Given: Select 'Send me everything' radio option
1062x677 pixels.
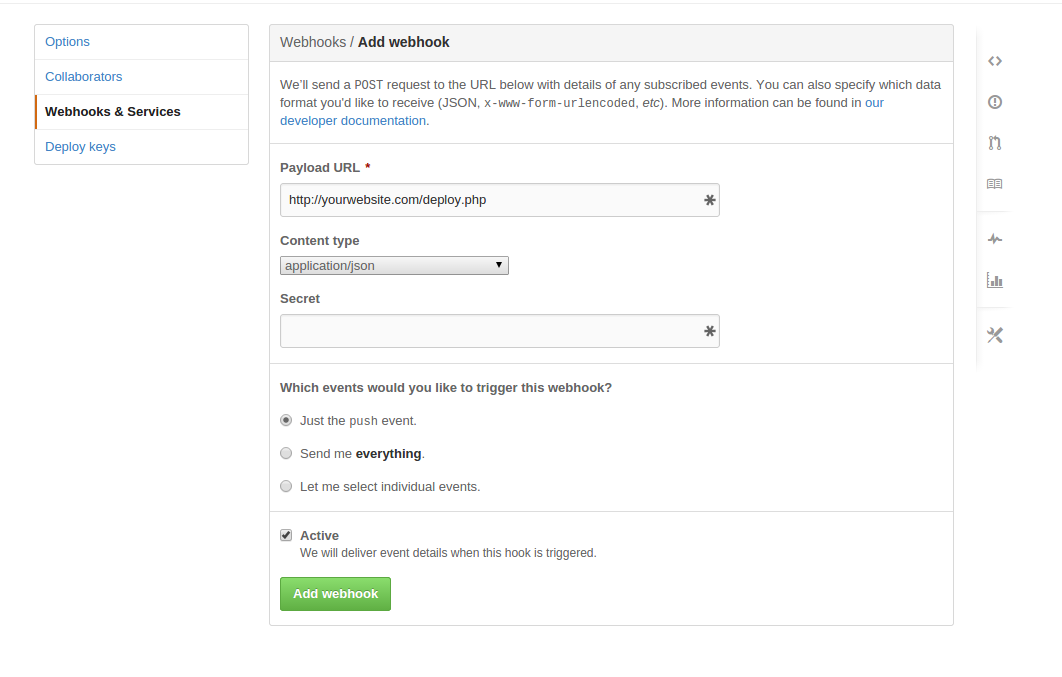Looking at the screenshot, I should point(286,454).
